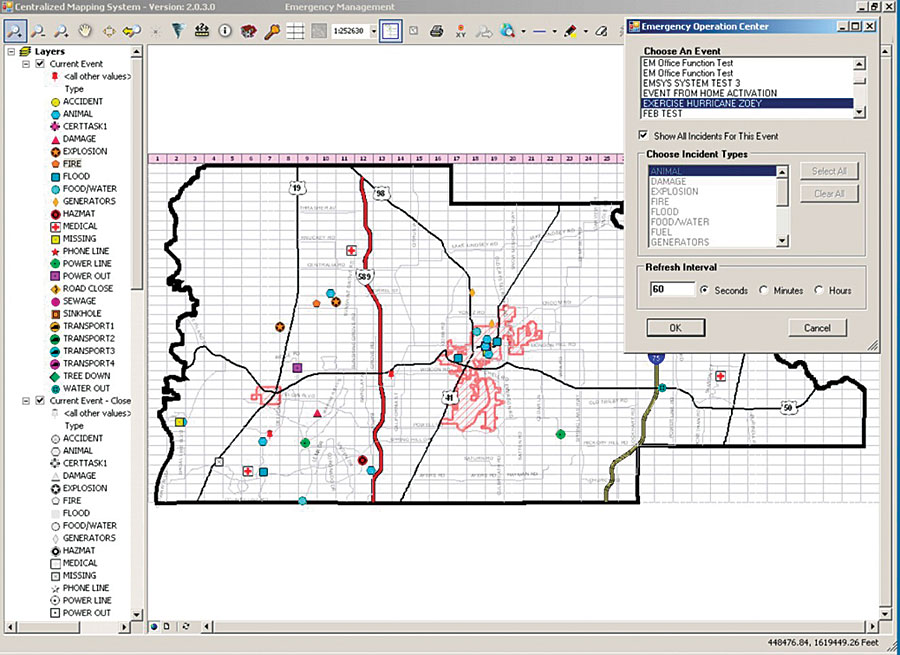Select EMSYS SYSTEM TEST 3 event
Viewport: 900px width, 655px height.
click(x=747, y=83)
